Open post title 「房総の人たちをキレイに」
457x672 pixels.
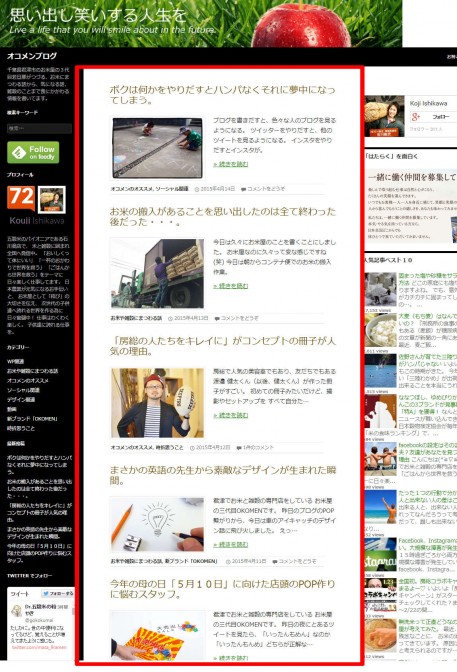coord(222,346)
